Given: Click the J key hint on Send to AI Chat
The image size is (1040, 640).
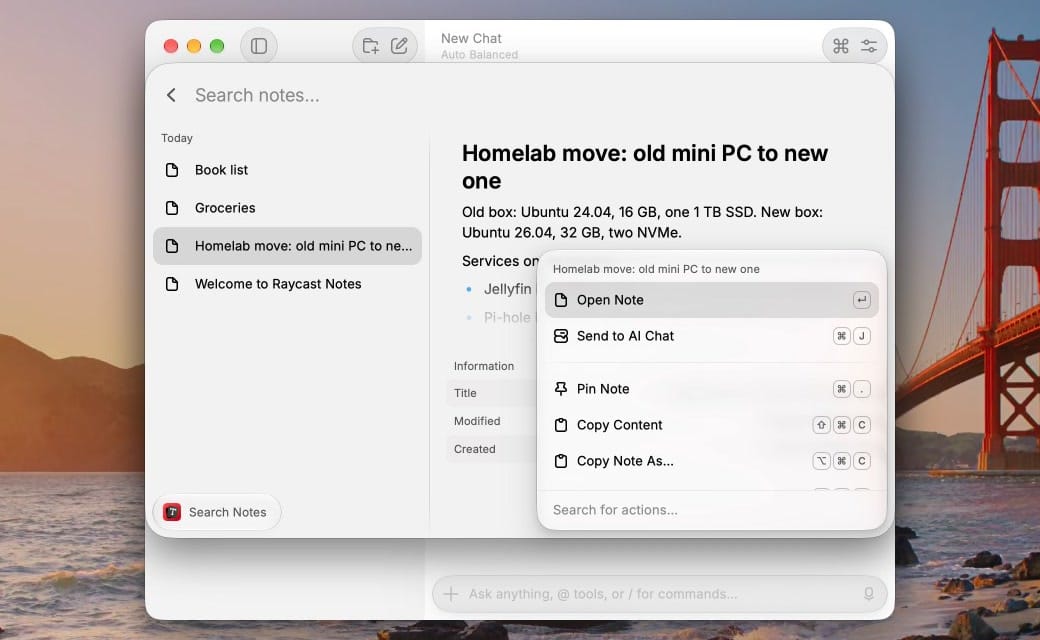Looking at the screenshot, I should [861, 336].
